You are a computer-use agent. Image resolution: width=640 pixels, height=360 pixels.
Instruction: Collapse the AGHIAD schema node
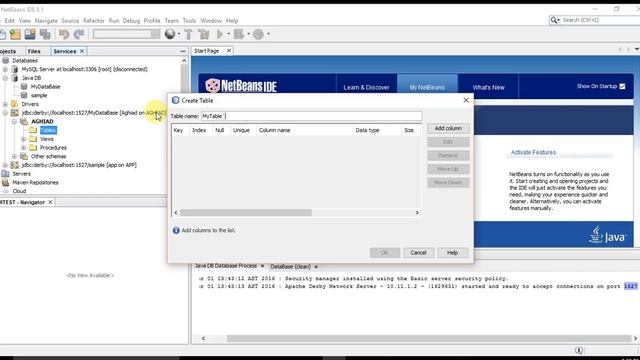tap(14, 122)
